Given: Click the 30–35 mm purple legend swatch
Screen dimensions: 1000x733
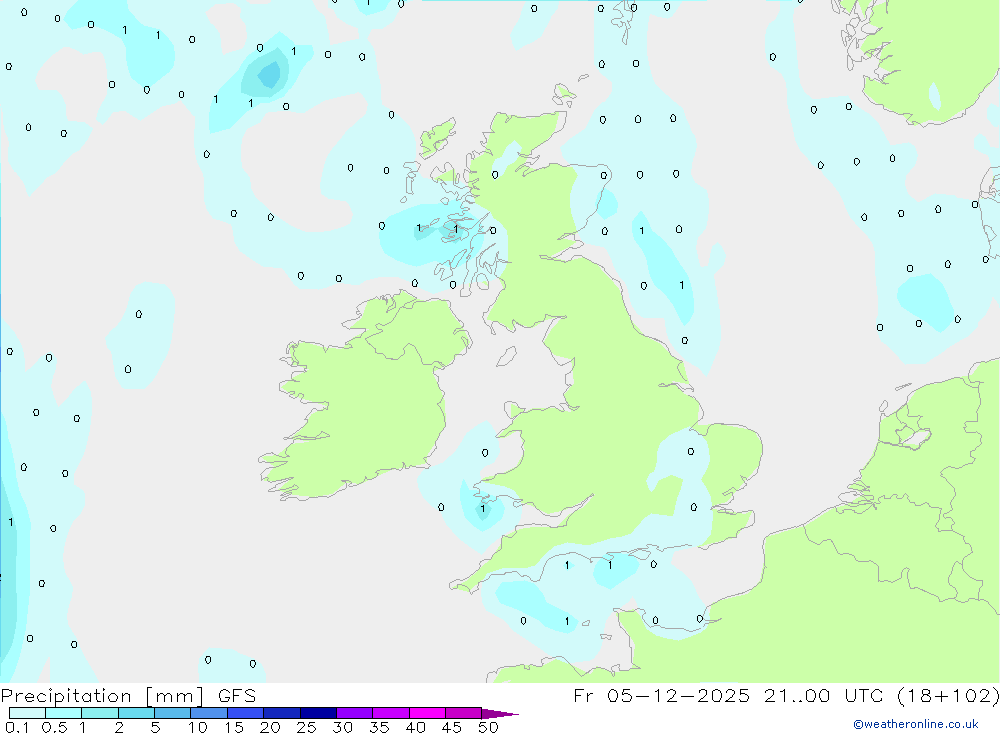Looking at the screenshot, I should 355,713.
